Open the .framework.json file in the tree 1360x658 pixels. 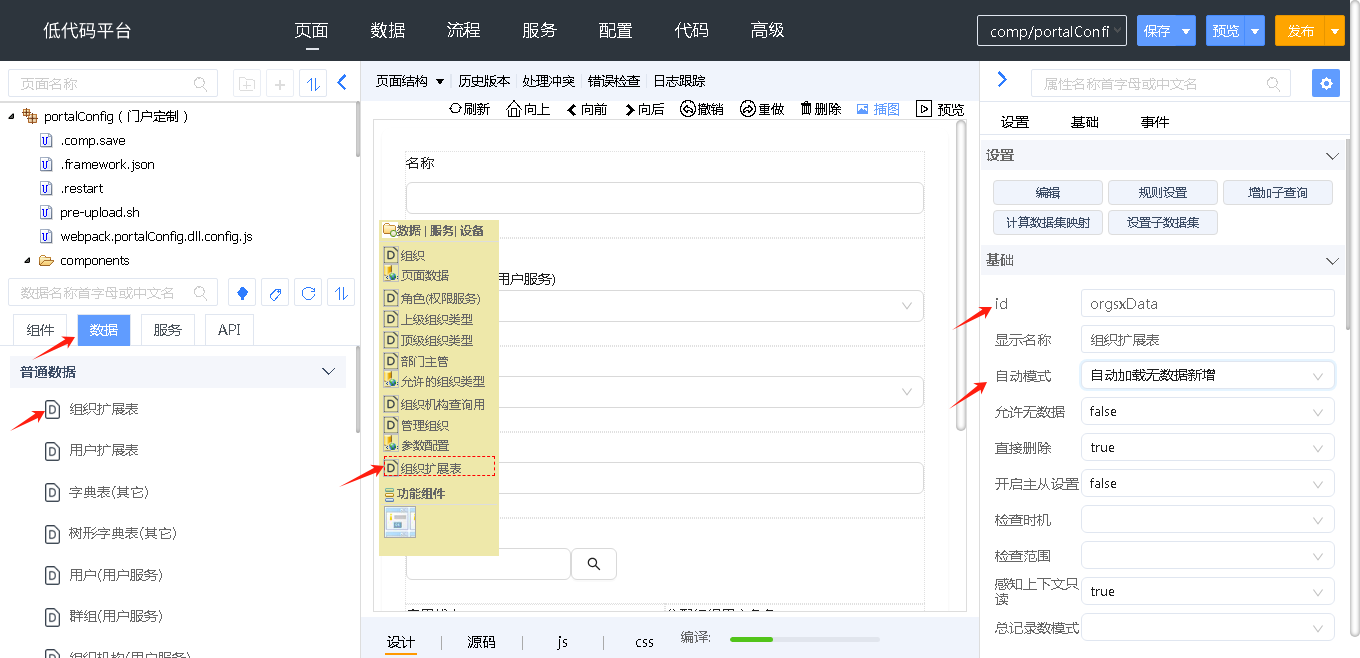pos(107,164)
